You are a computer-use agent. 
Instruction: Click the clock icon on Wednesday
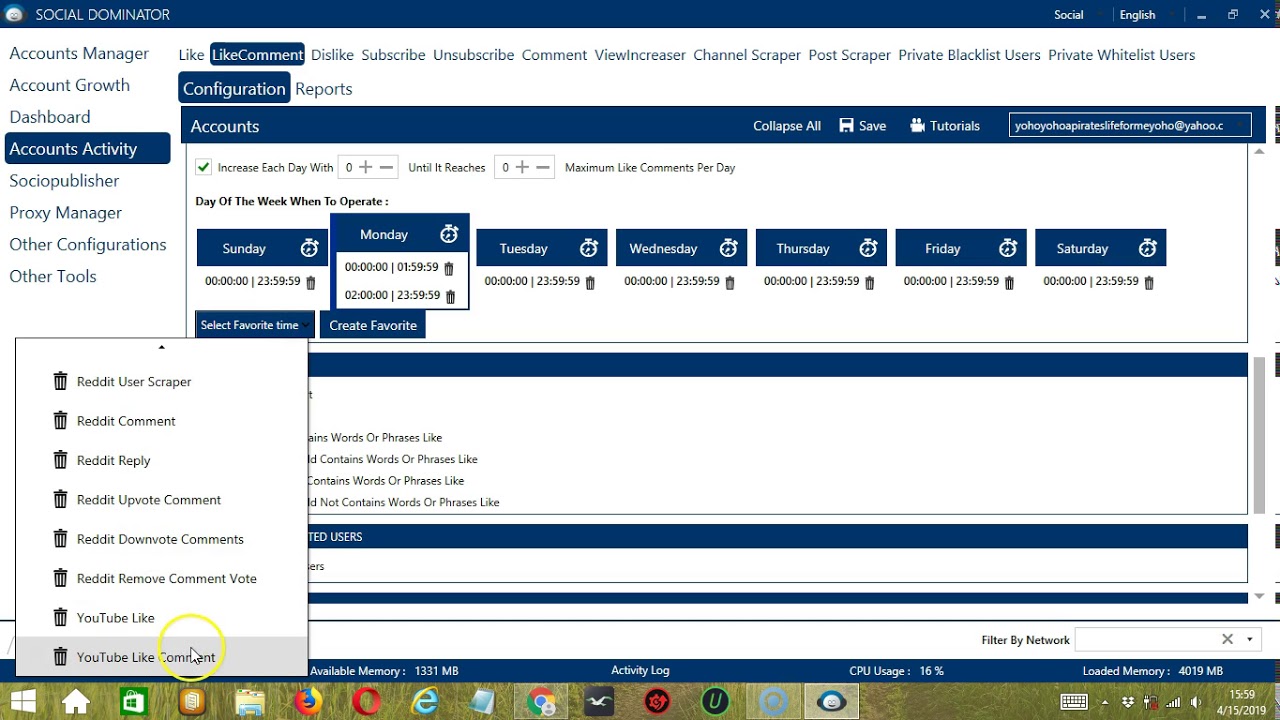(729, 248)
